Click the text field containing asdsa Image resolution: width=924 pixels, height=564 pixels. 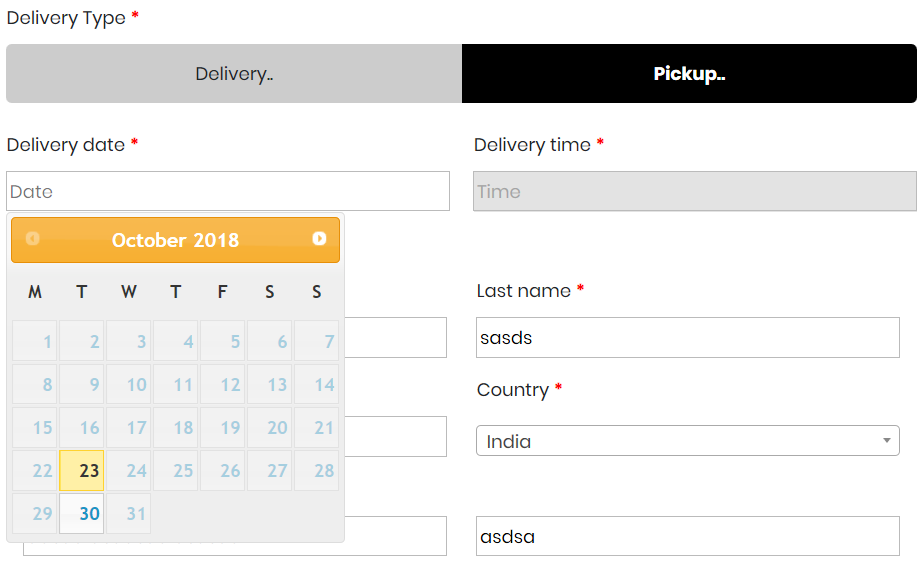tap(688, 537)
